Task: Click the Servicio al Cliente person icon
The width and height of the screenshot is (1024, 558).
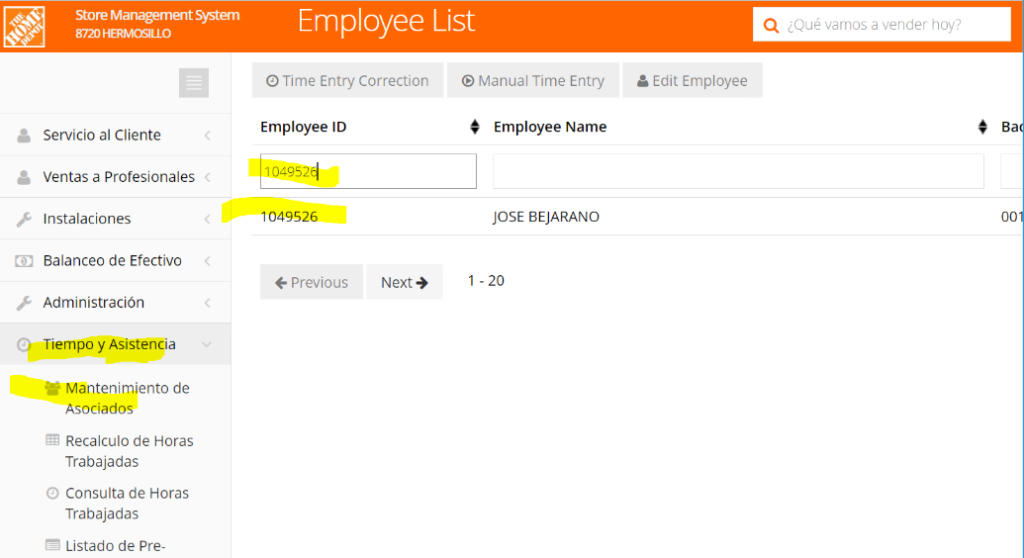Action: coord(24,135)
